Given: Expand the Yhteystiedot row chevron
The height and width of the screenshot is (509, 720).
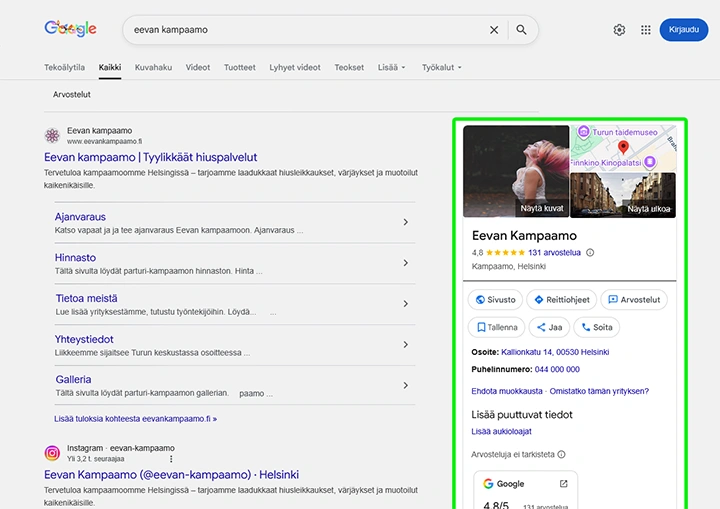Looking at the screenshot, I should coord(405,345).
